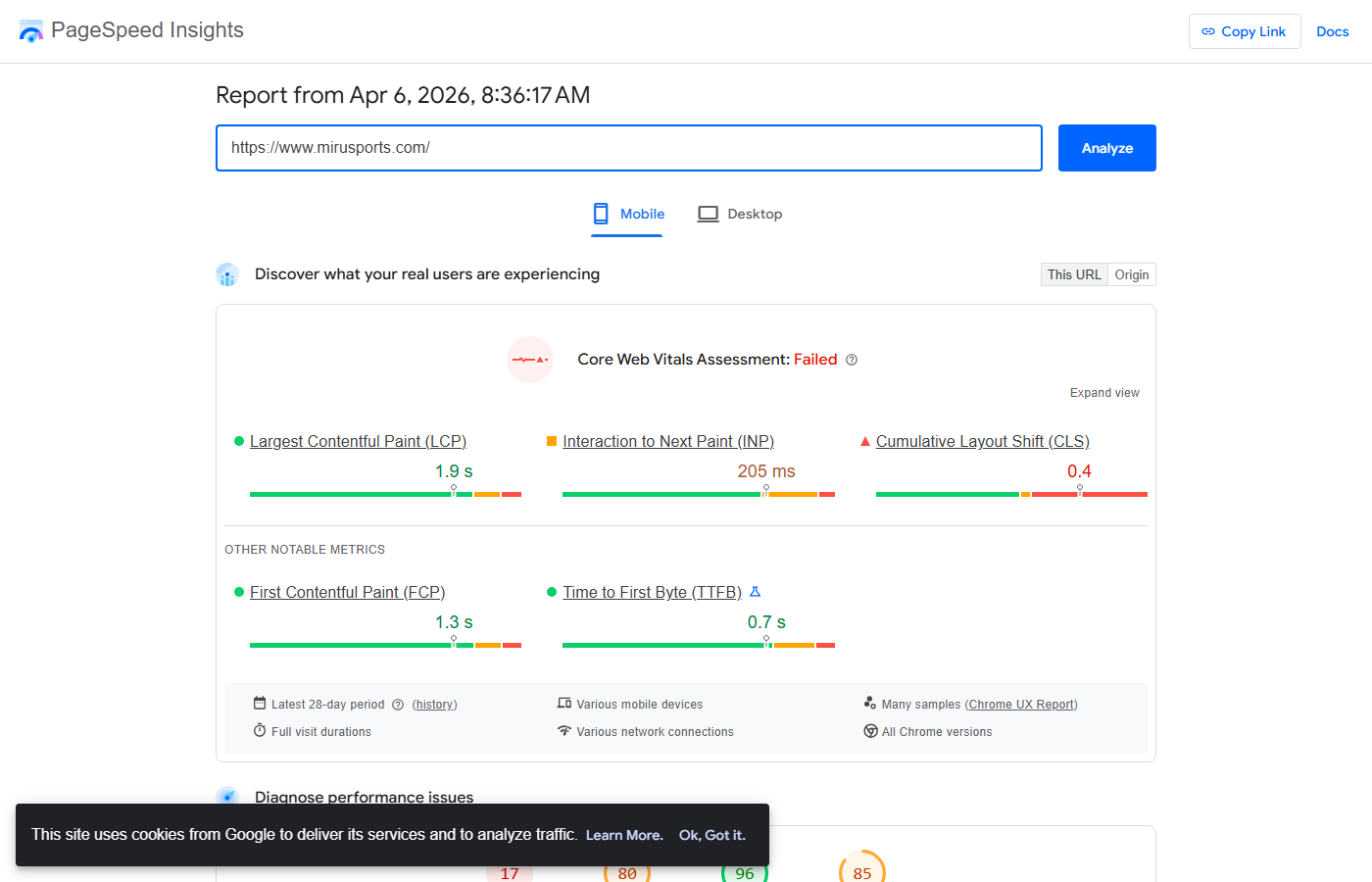Click the TTFB distribution bar
The height and width of the screenshot is (882, 1372).
(699, 645)
